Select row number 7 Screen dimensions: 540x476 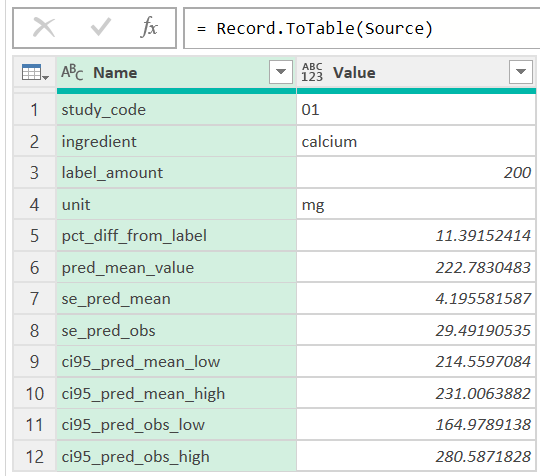pyautogui.click(x=34, y=299)
